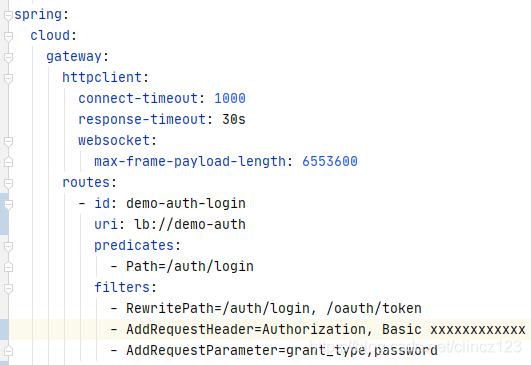Click the response-timeout value 30s

(234, 120)
